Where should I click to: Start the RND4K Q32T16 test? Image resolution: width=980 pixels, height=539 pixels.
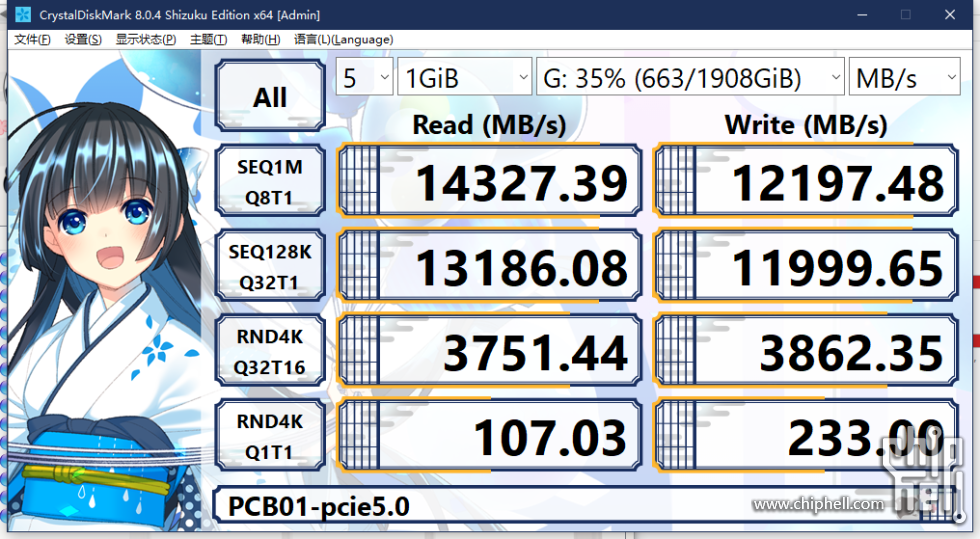(270, 351)
